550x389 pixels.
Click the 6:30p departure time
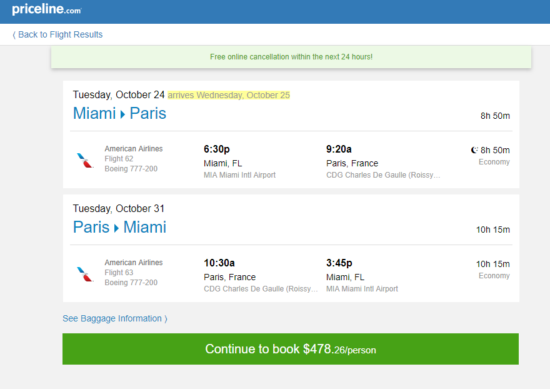217,149
